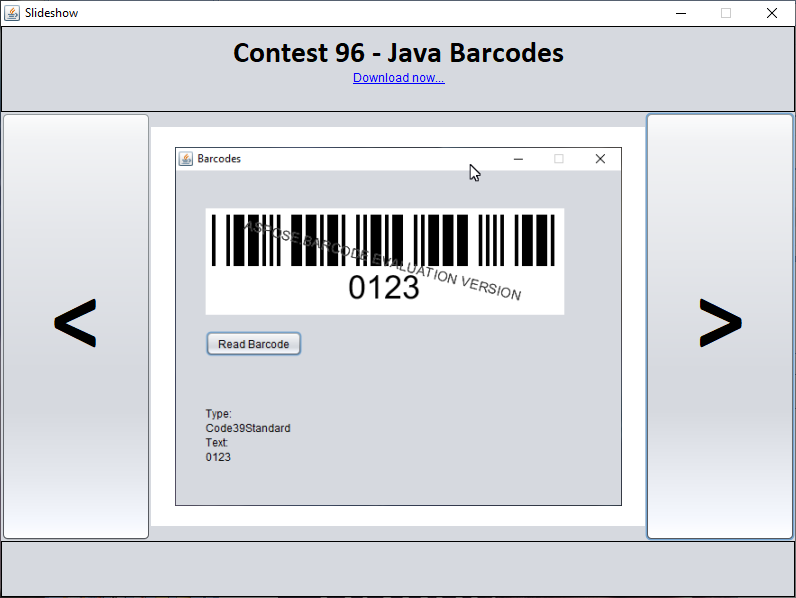Advance to the next slide using the right arrow
The width and height of the screenshot is (796, 598).
pos(719,326)
